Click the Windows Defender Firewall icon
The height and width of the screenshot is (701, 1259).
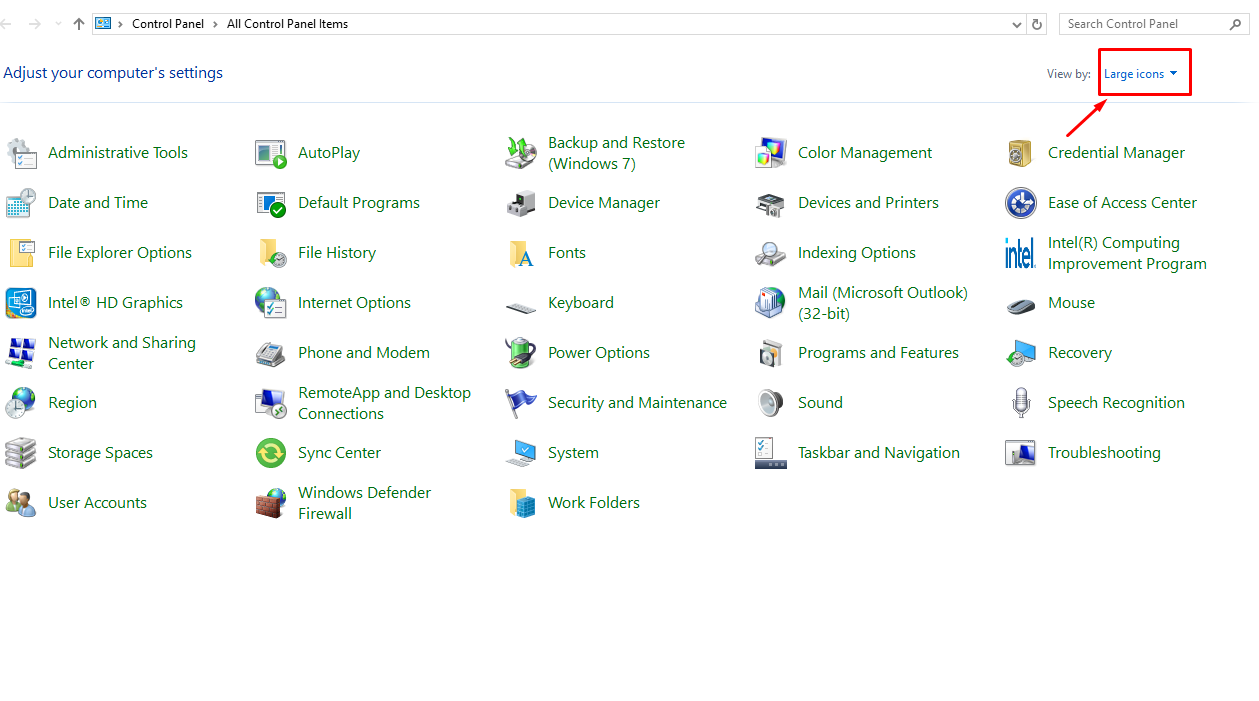pos(271,503)
